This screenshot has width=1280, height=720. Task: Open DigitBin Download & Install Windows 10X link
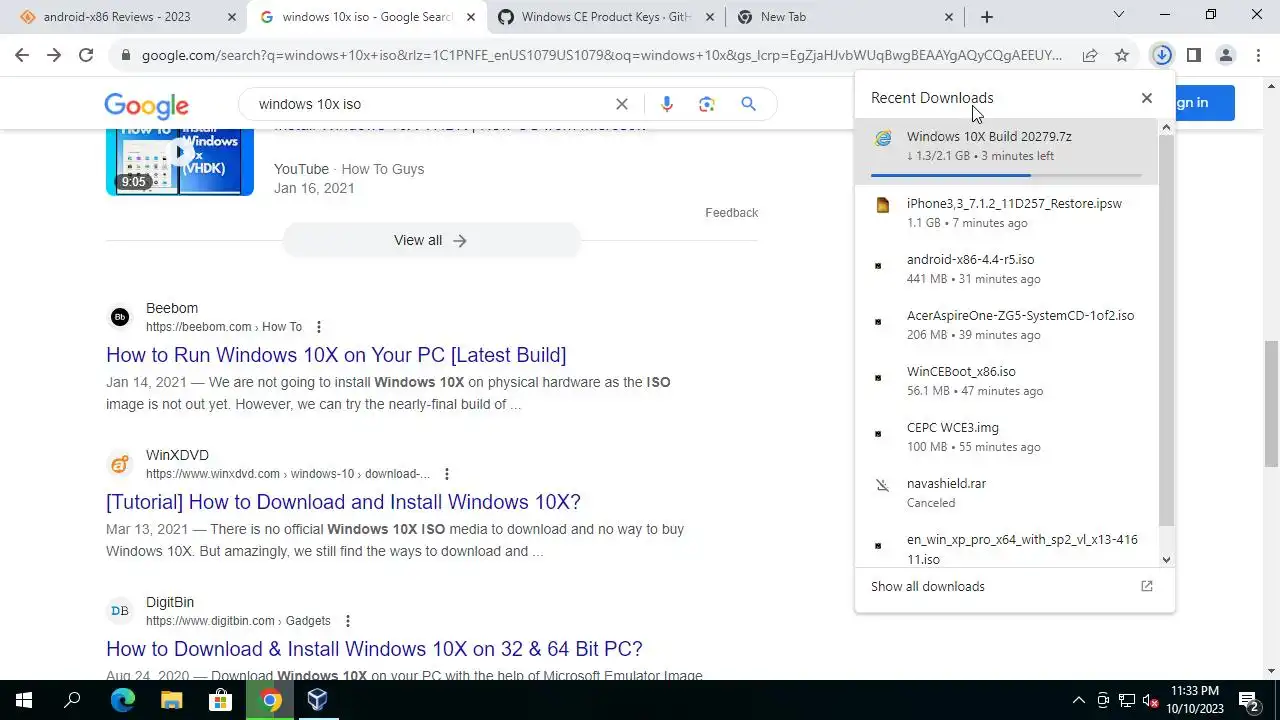coord(374,649)
